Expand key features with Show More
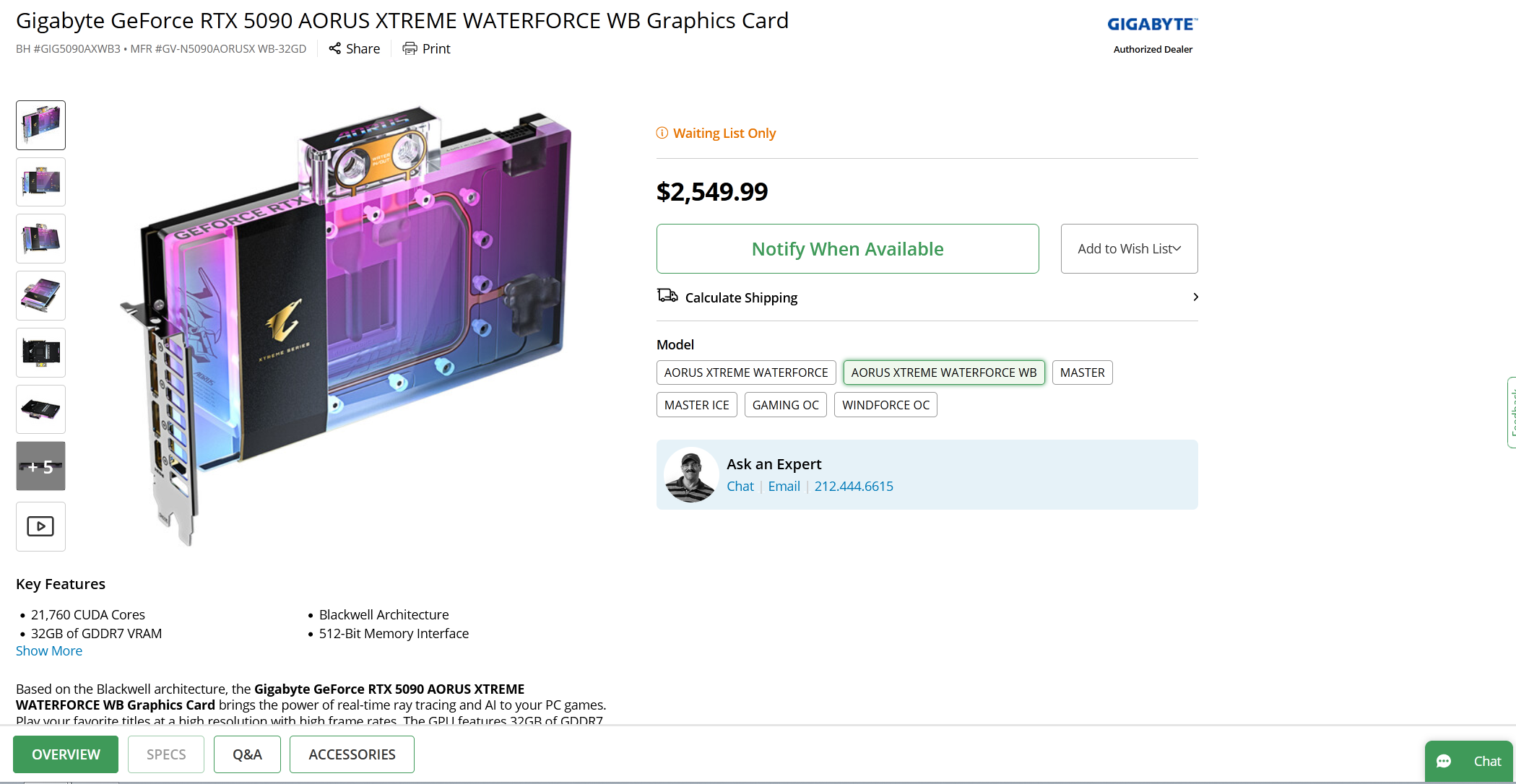 coord(49,650)
